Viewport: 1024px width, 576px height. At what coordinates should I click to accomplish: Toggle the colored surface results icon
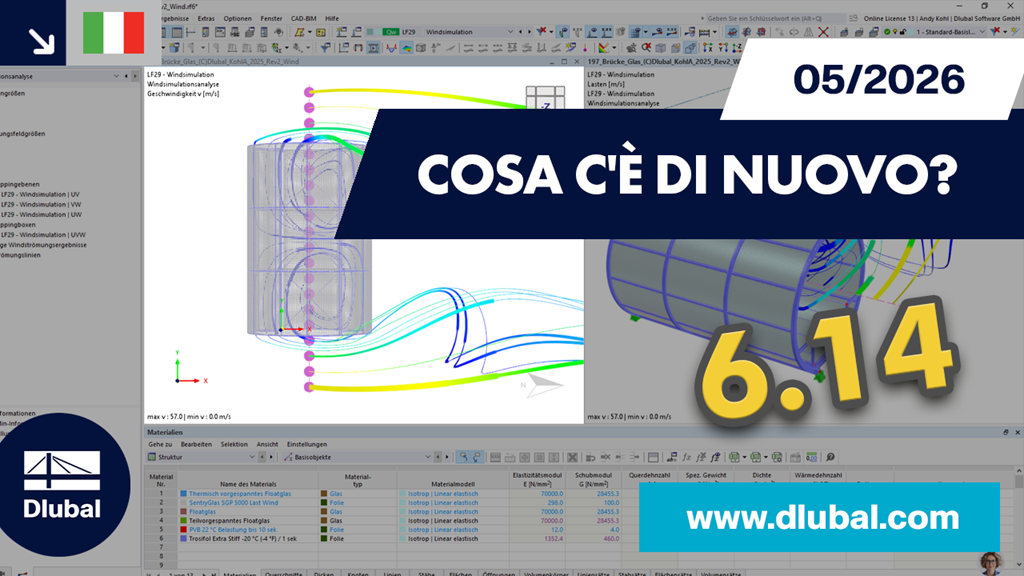click(x=406, y=48)
